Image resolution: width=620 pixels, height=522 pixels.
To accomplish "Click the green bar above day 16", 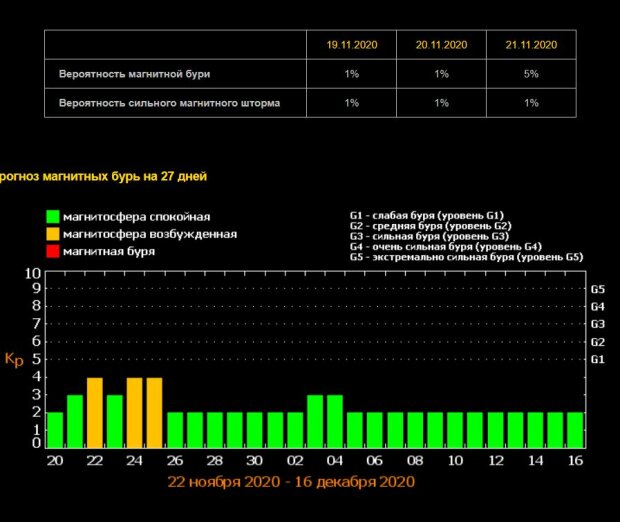I will pyautogui.click(x=575, y=429).
